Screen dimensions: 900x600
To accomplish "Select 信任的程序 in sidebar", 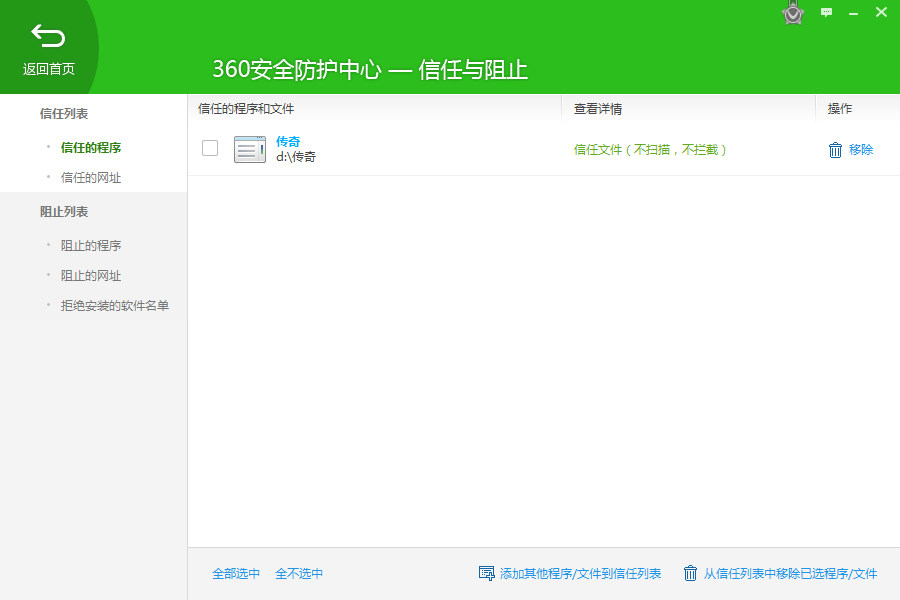I will pyautogui.click(x=91, y=148).
